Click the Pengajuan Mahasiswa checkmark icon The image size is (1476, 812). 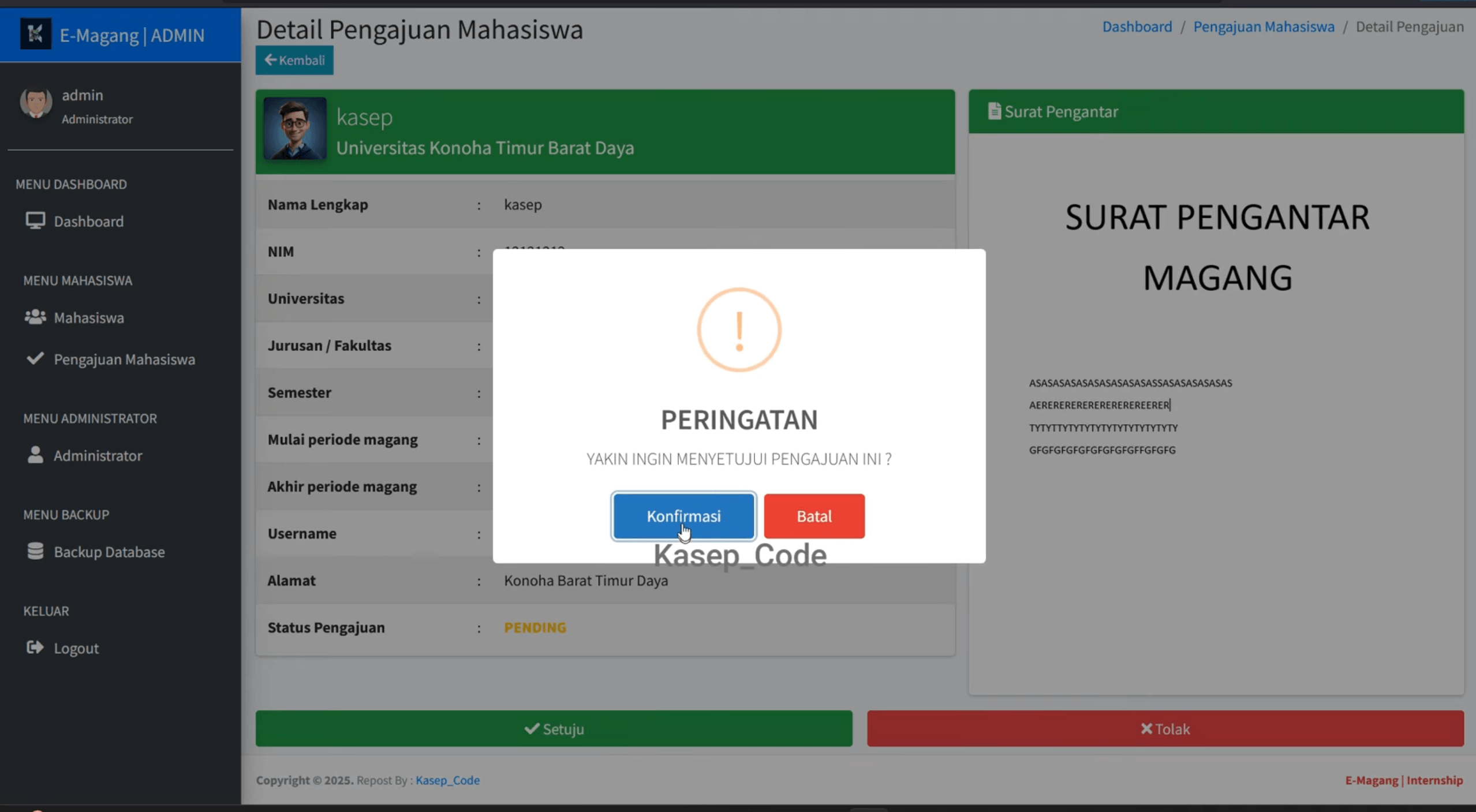click(35, 358)
